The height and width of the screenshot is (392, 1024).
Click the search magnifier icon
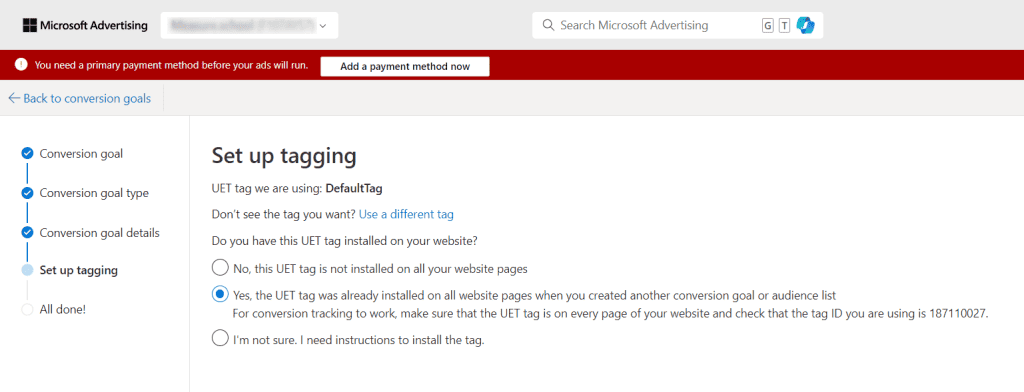pos(548,25)
